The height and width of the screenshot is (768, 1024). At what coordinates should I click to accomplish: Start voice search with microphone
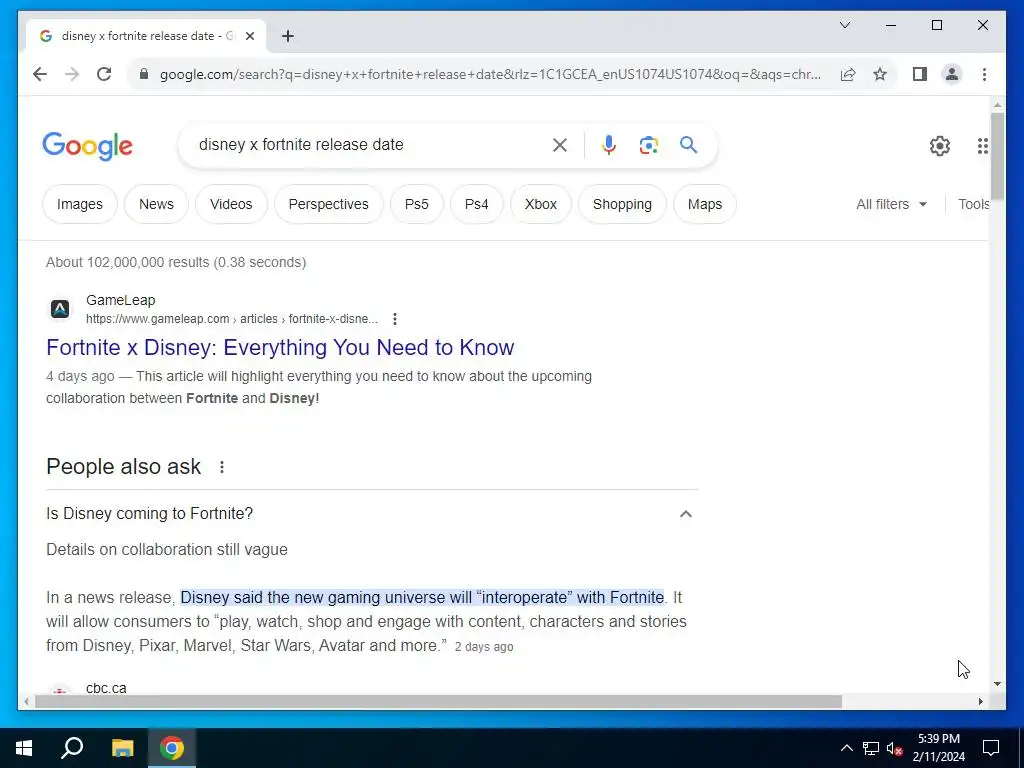point(609,145)
